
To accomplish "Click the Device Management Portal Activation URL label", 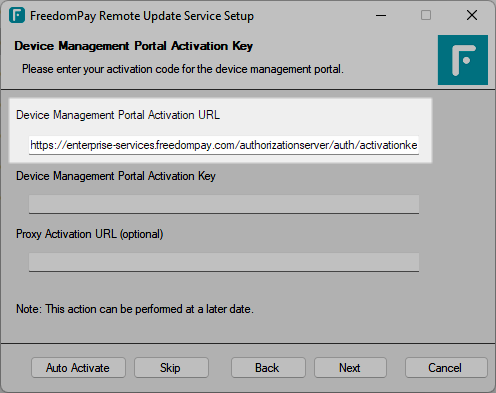I will tap(118, 115).
